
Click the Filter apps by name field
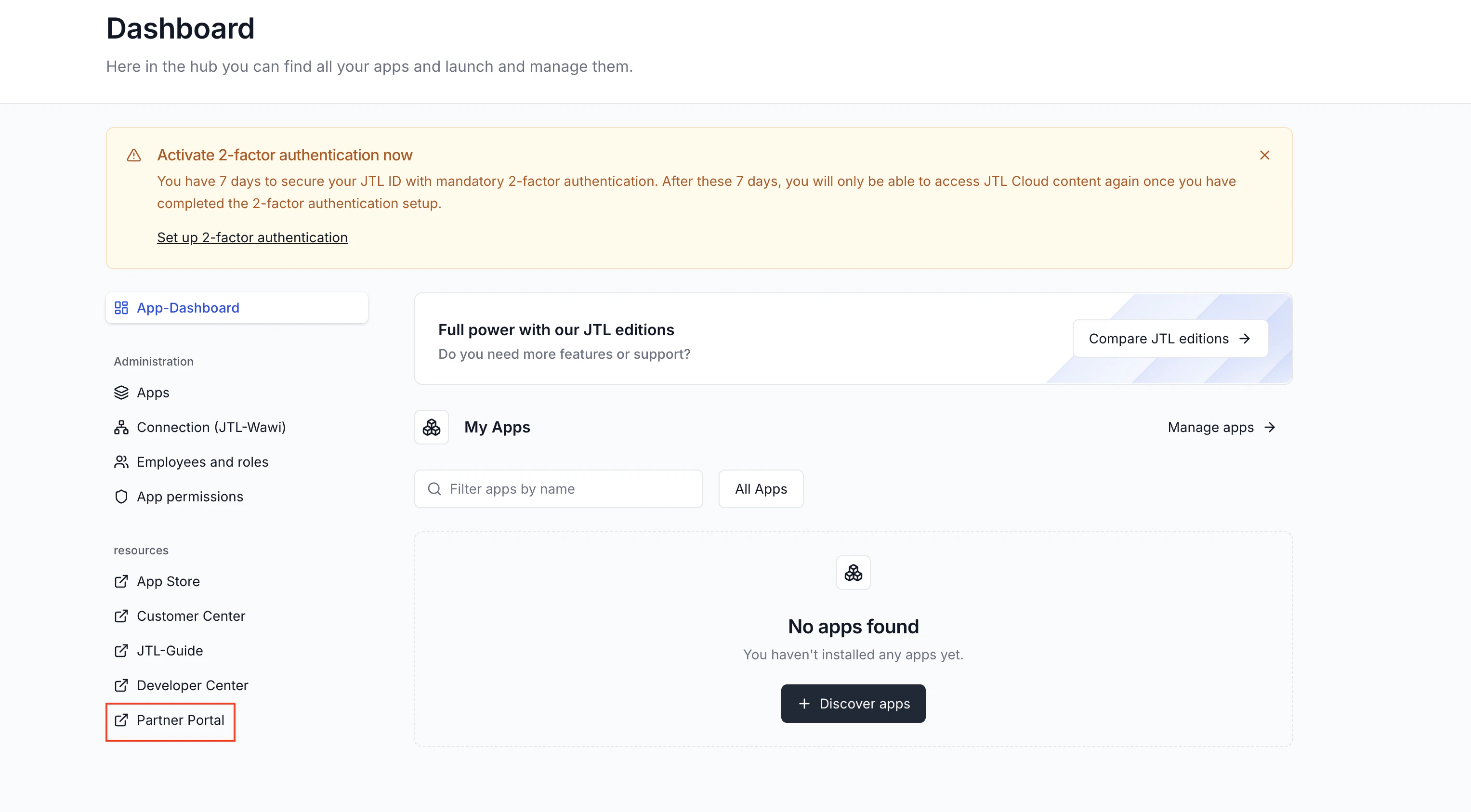click(558, 489)
